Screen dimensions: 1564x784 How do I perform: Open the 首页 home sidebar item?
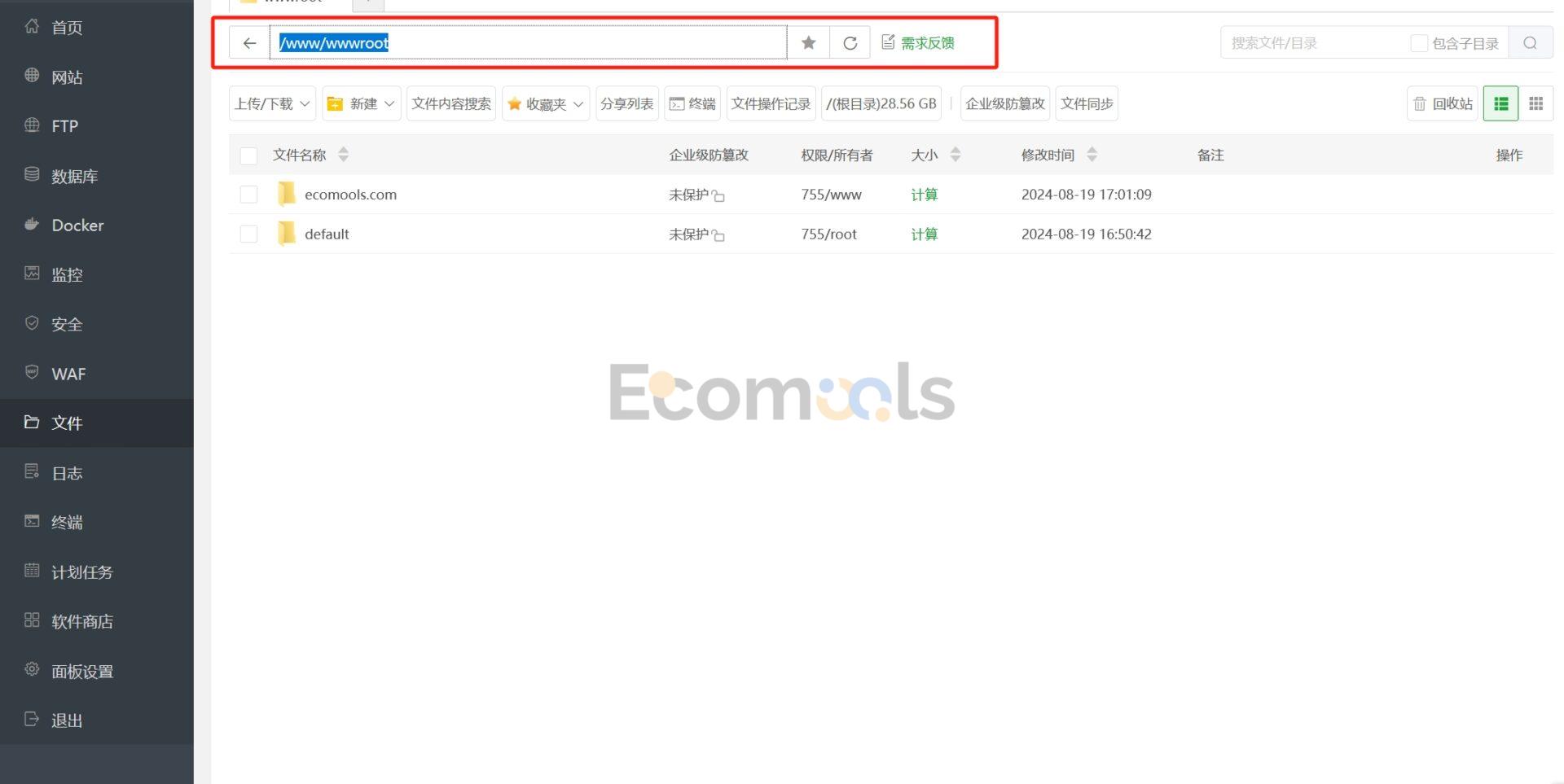(x=96, y=27)
